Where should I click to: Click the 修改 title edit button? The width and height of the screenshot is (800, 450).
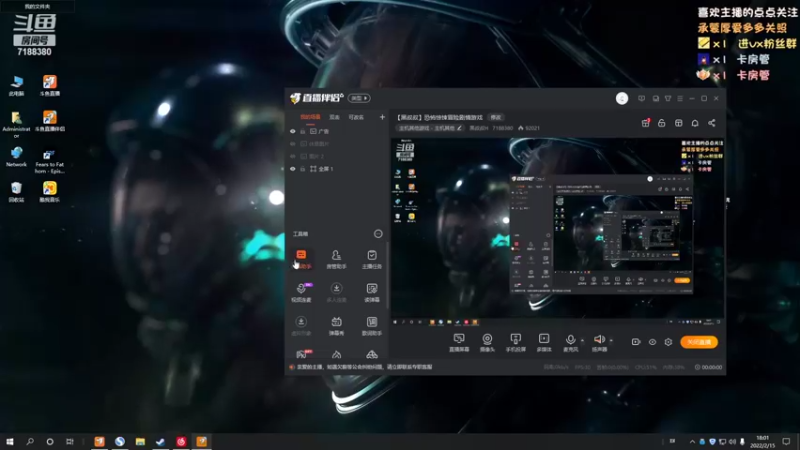pos(495,117)
